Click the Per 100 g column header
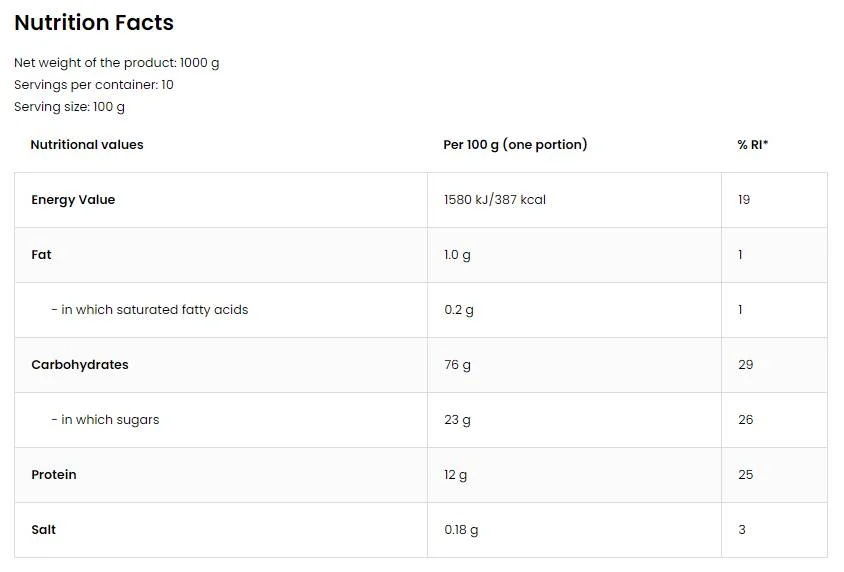Image resolution: width=844 pixels, height=572 pixels. (x=515, y=145)
